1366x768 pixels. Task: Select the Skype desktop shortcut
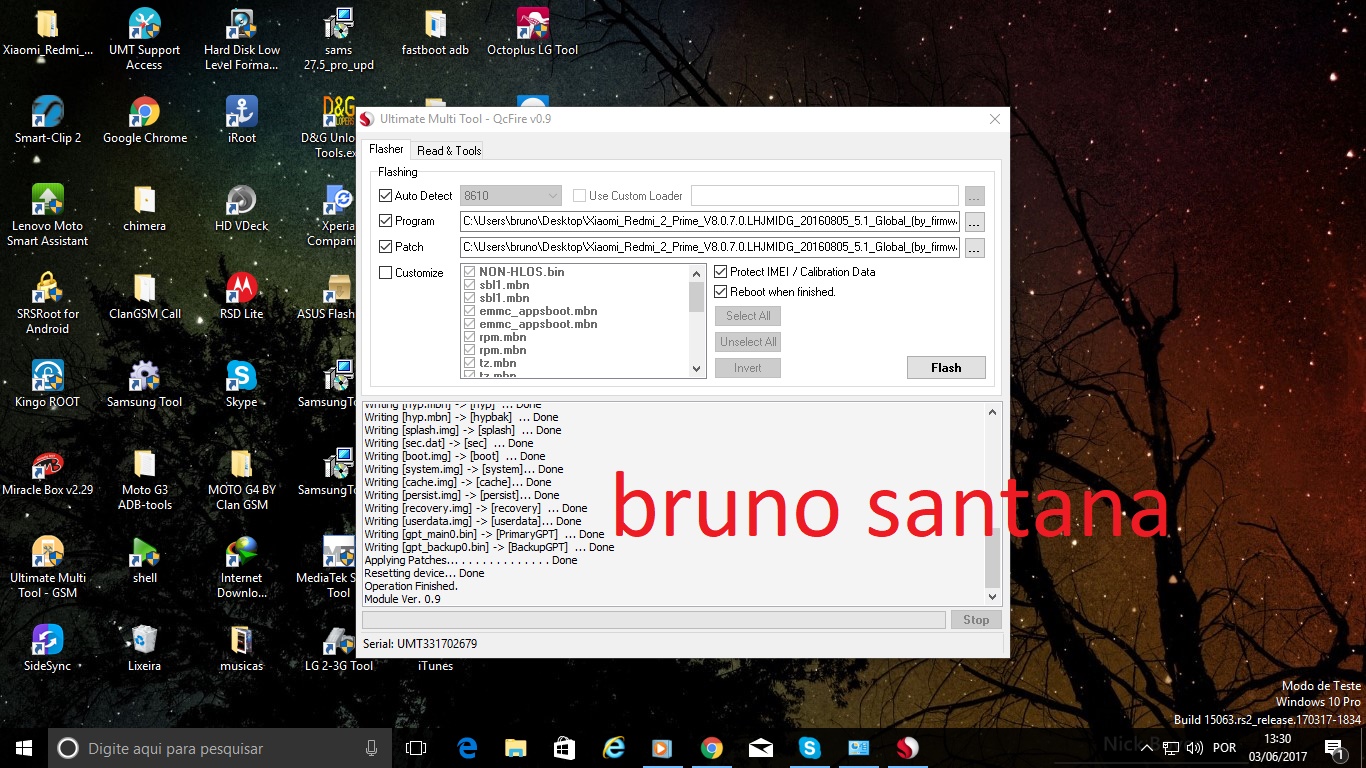[241, 384]
